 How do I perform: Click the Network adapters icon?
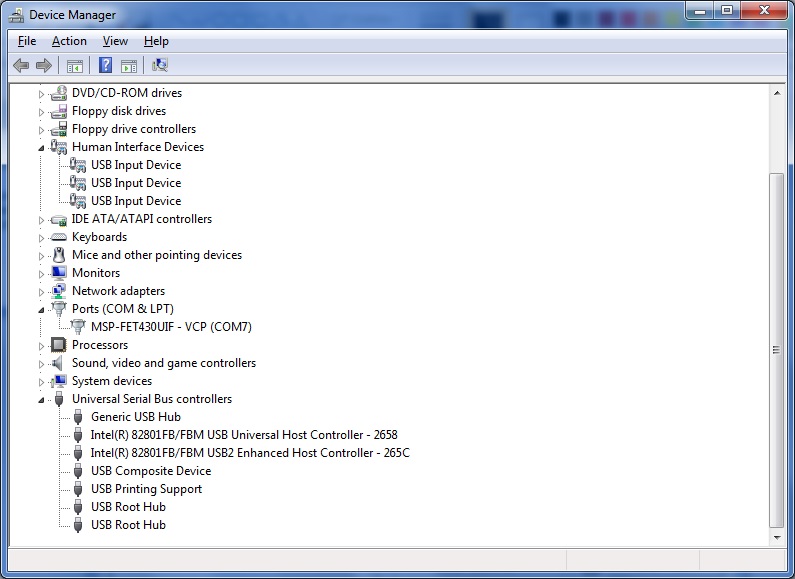pos(59,291)
